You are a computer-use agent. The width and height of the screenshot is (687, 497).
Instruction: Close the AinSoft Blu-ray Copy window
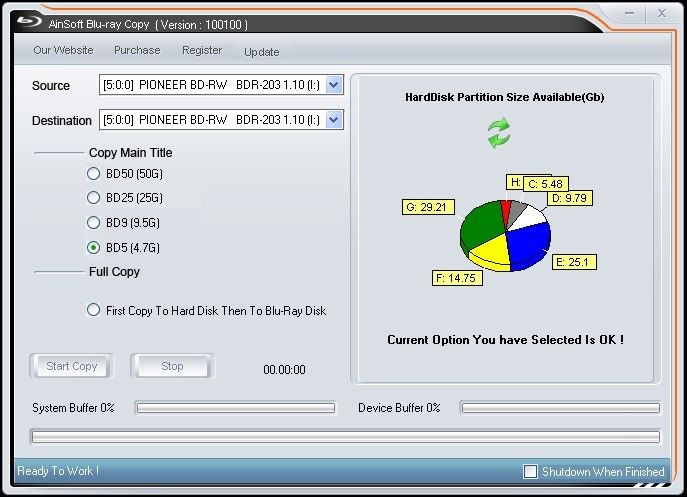click(x=662, y=13)
